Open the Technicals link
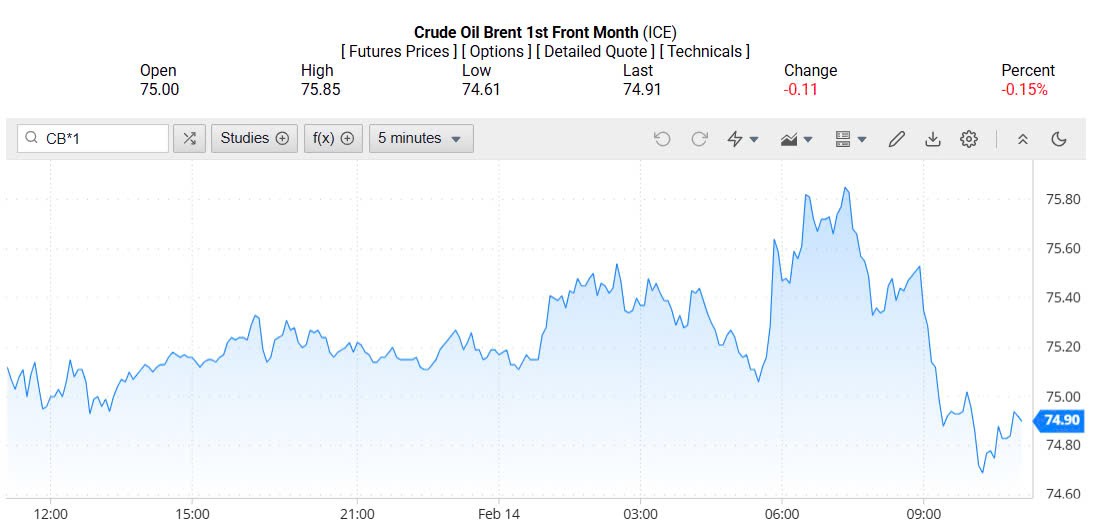This screenshot has height=523, width=1096. (705, 51)
